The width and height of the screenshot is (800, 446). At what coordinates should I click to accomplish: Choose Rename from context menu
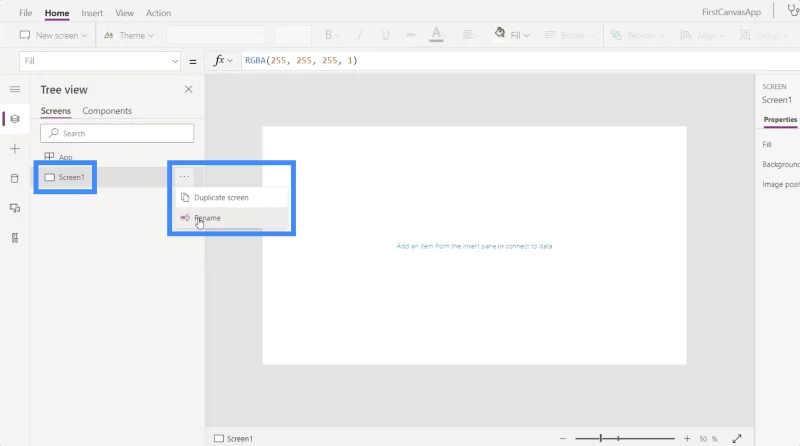coord(232,218)
